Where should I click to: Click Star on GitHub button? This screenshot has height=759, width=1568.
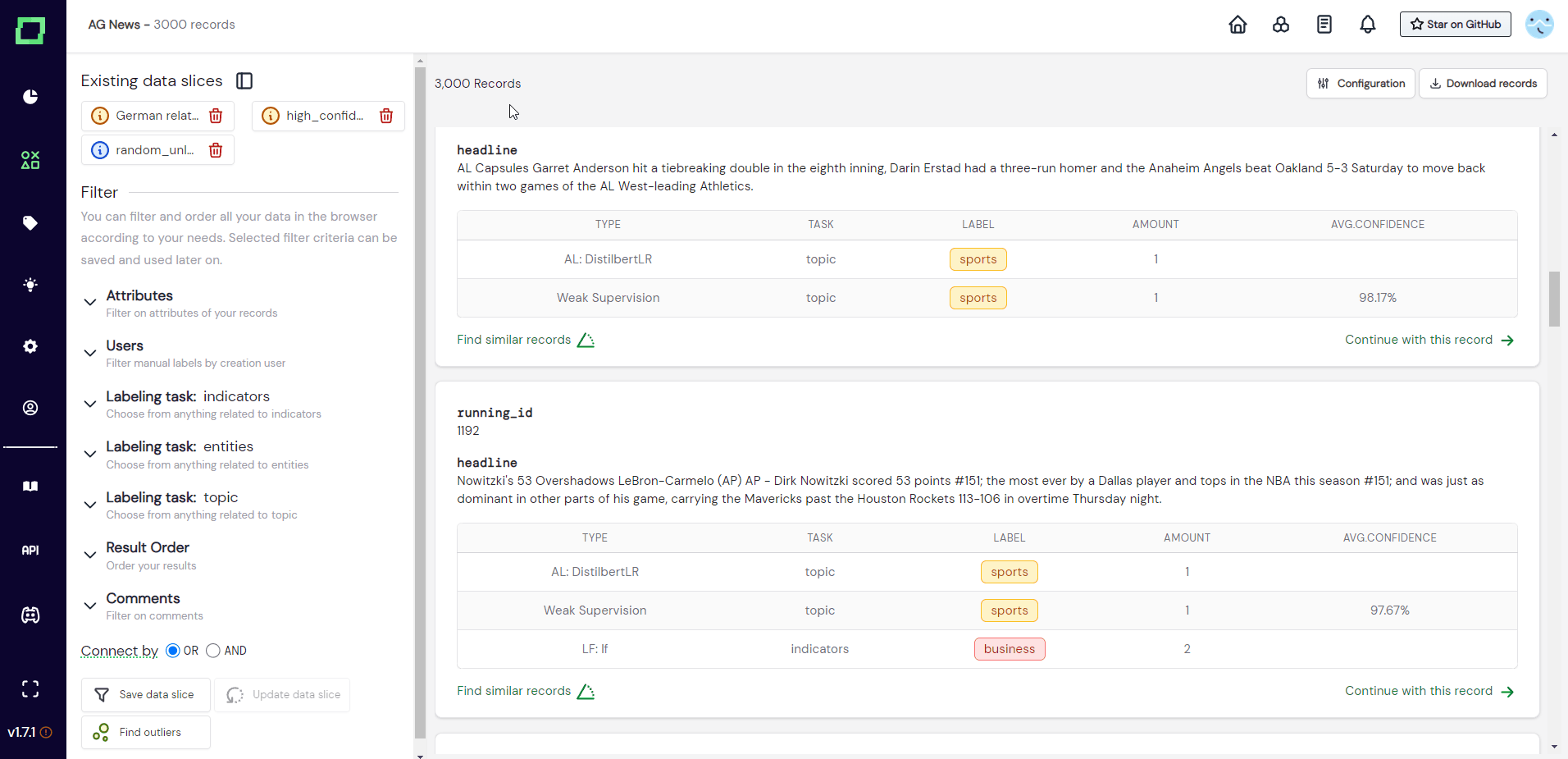click(x=1456, y=25)
